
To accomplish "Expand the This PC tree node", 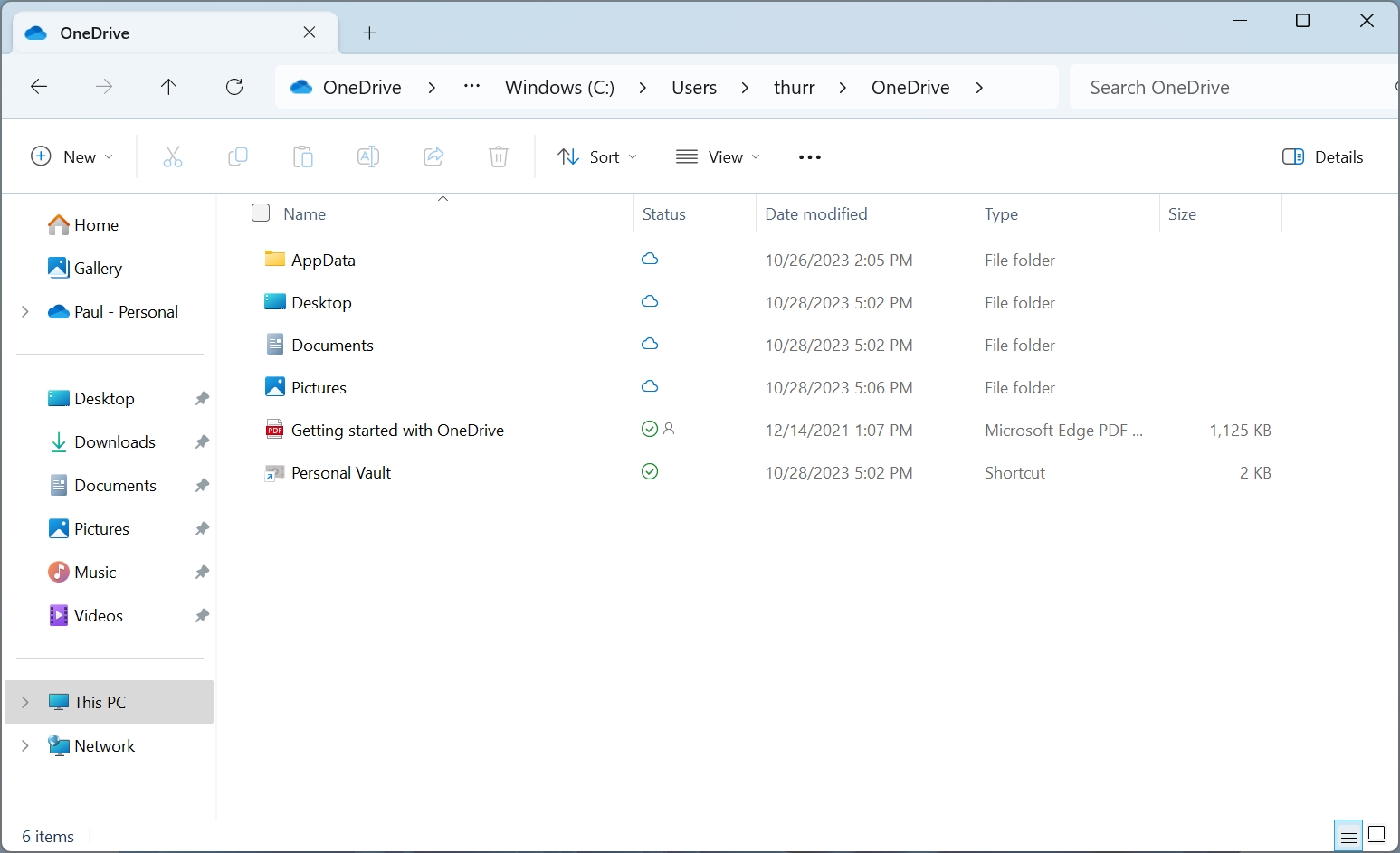I will pyautogui.click(x=25, y=702).
